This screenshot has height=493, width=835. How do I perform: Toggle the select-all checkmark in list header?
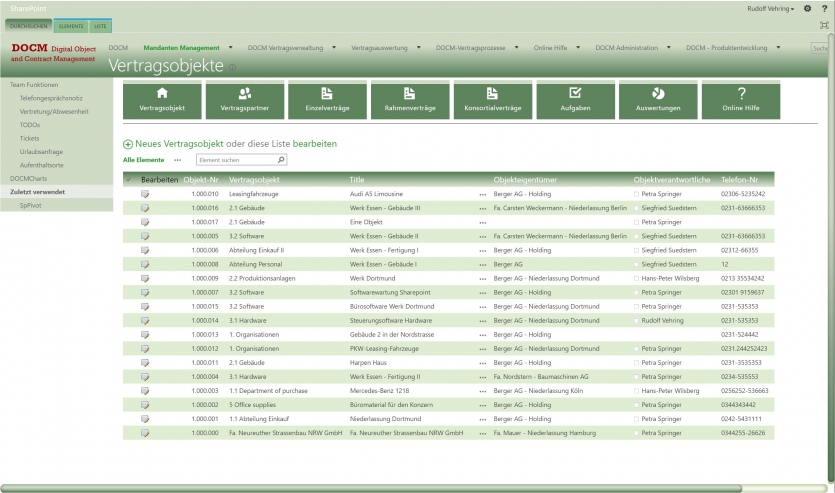(x=128, y=180)
